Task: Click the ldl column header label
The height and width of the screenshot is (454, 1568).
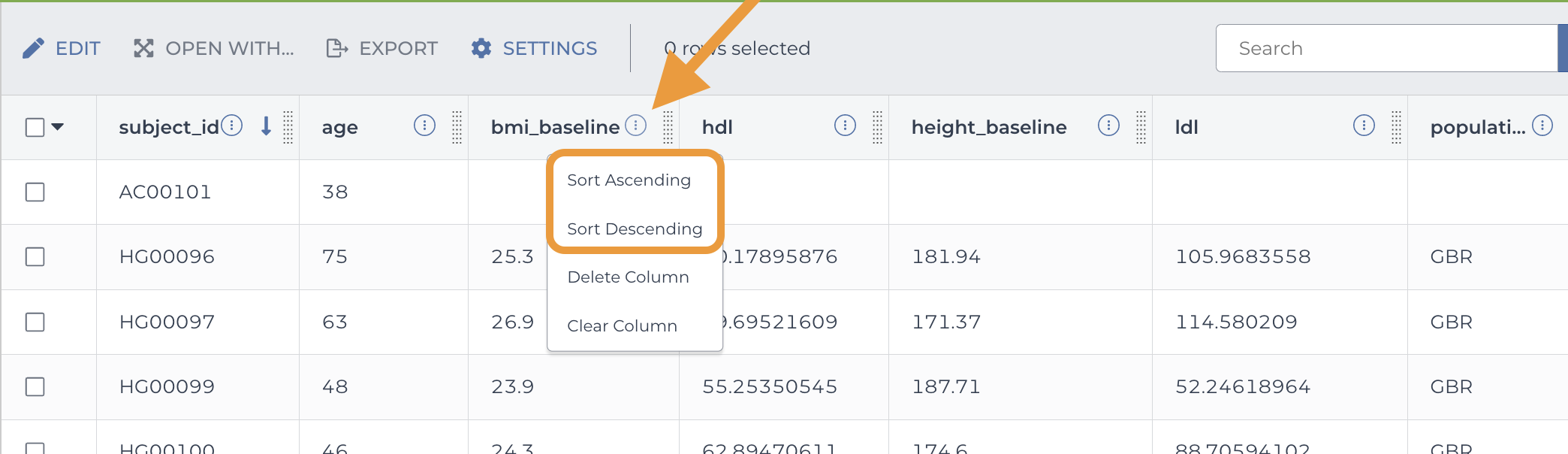Action: (1187, 127)
